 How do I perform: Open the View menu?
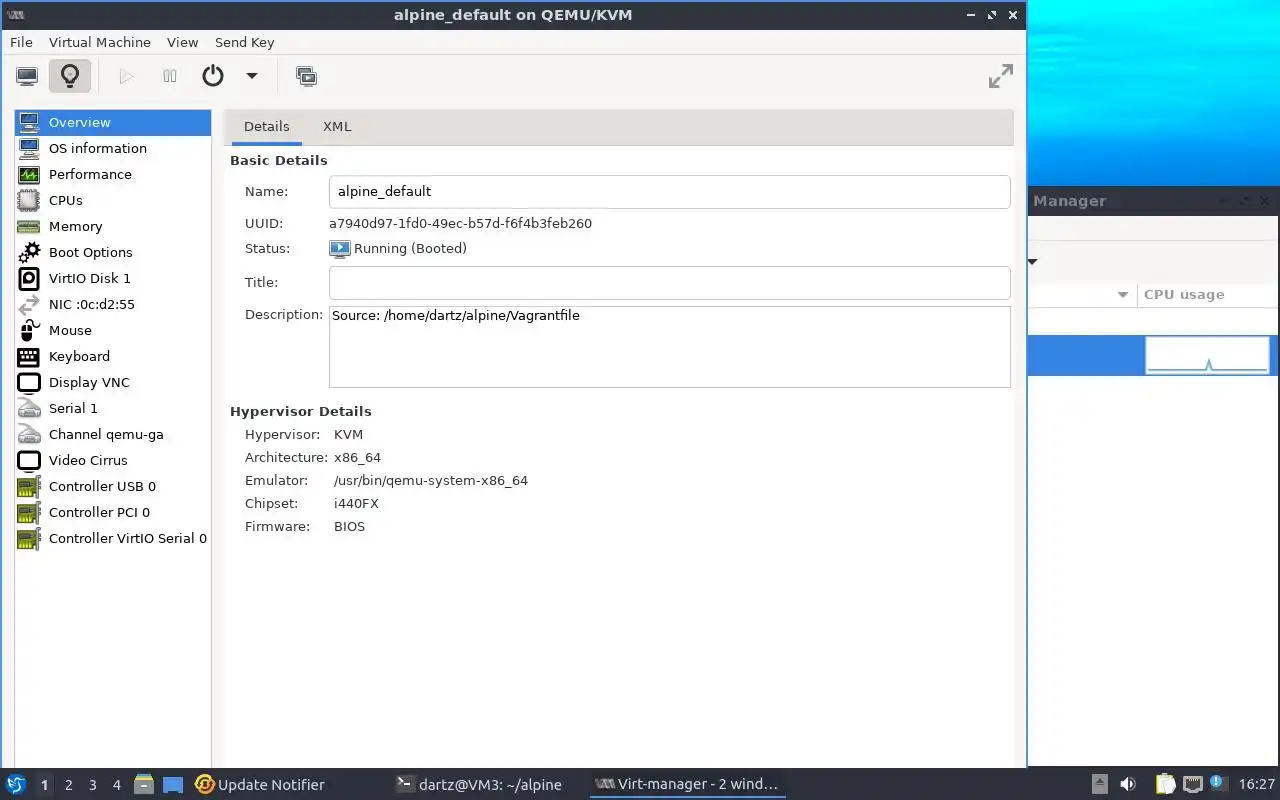[183, 42]
